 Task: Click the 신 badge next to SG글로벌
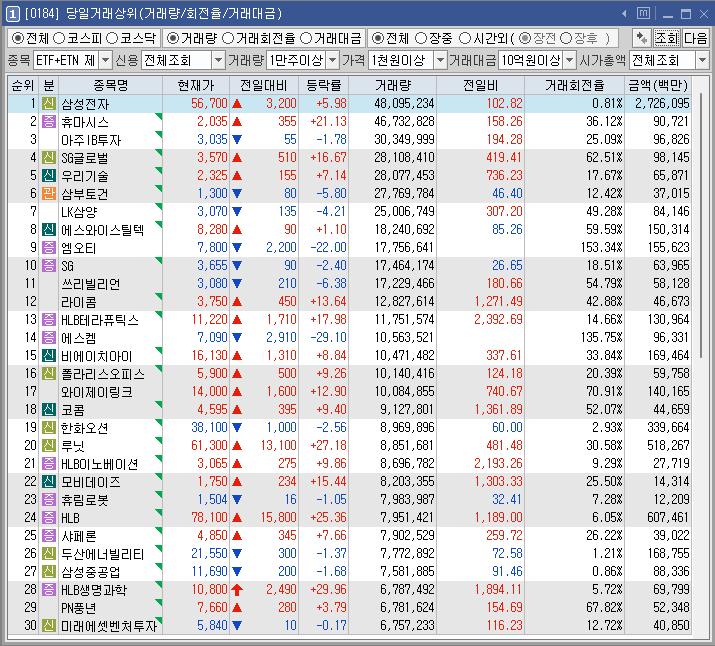(x=49, y=158)
